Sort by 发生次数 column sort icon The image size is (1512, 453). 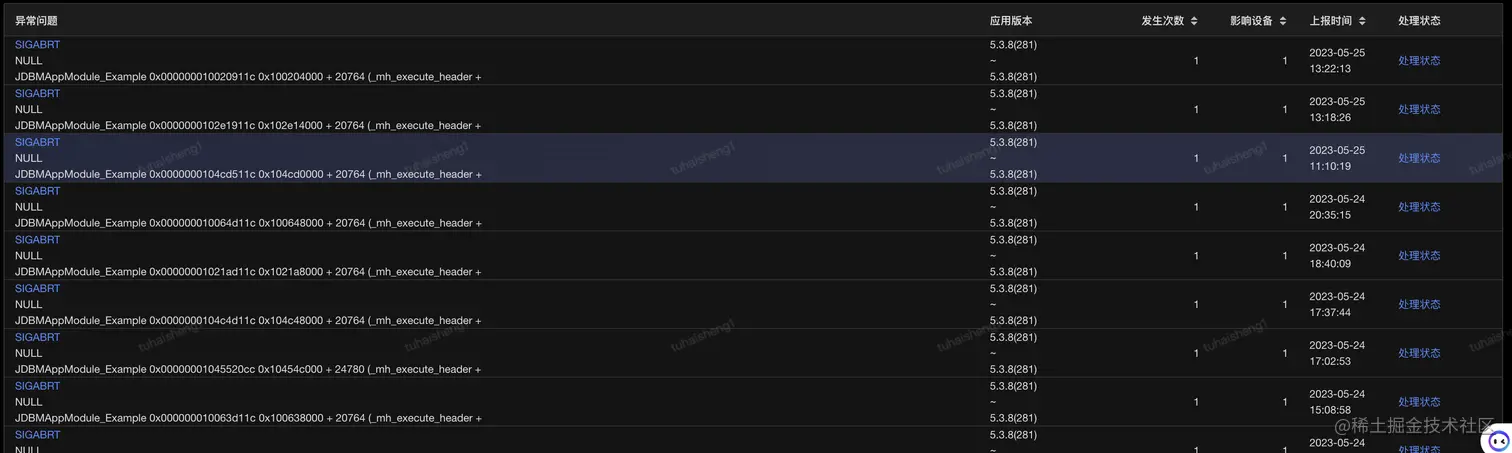[1194, 20]
